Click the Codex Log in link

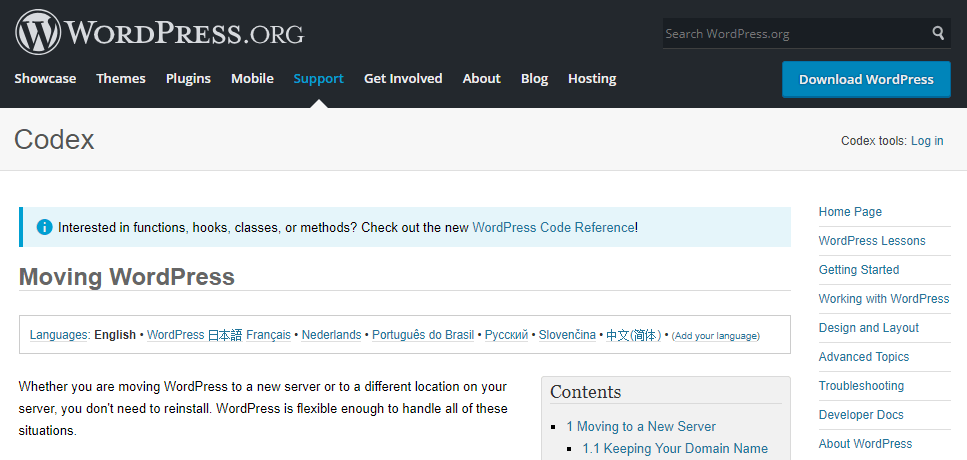(927, 141)
